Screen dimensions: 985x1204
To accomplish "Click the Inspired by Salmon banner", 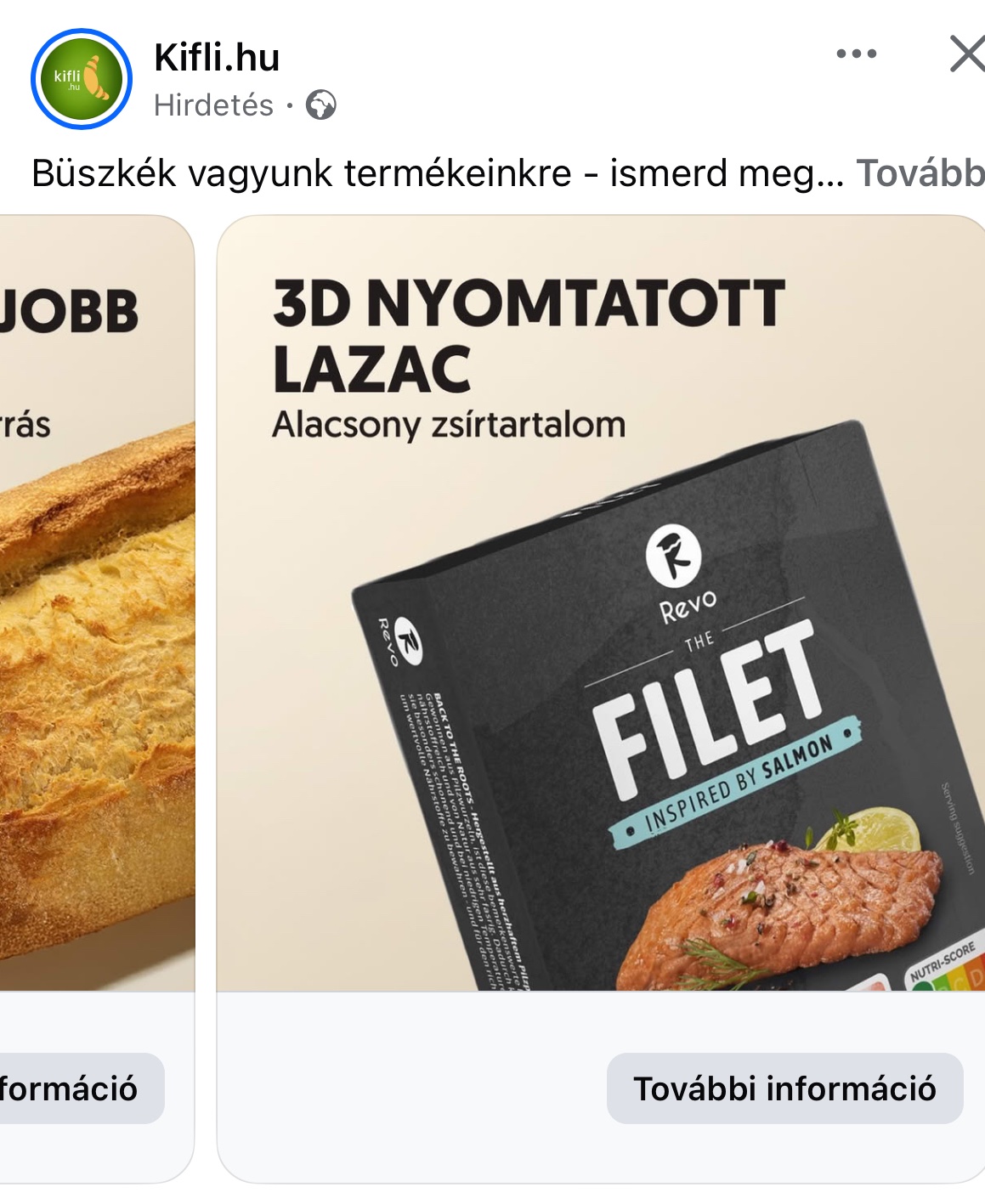I will pyautogui.click(x=736, y=784).
